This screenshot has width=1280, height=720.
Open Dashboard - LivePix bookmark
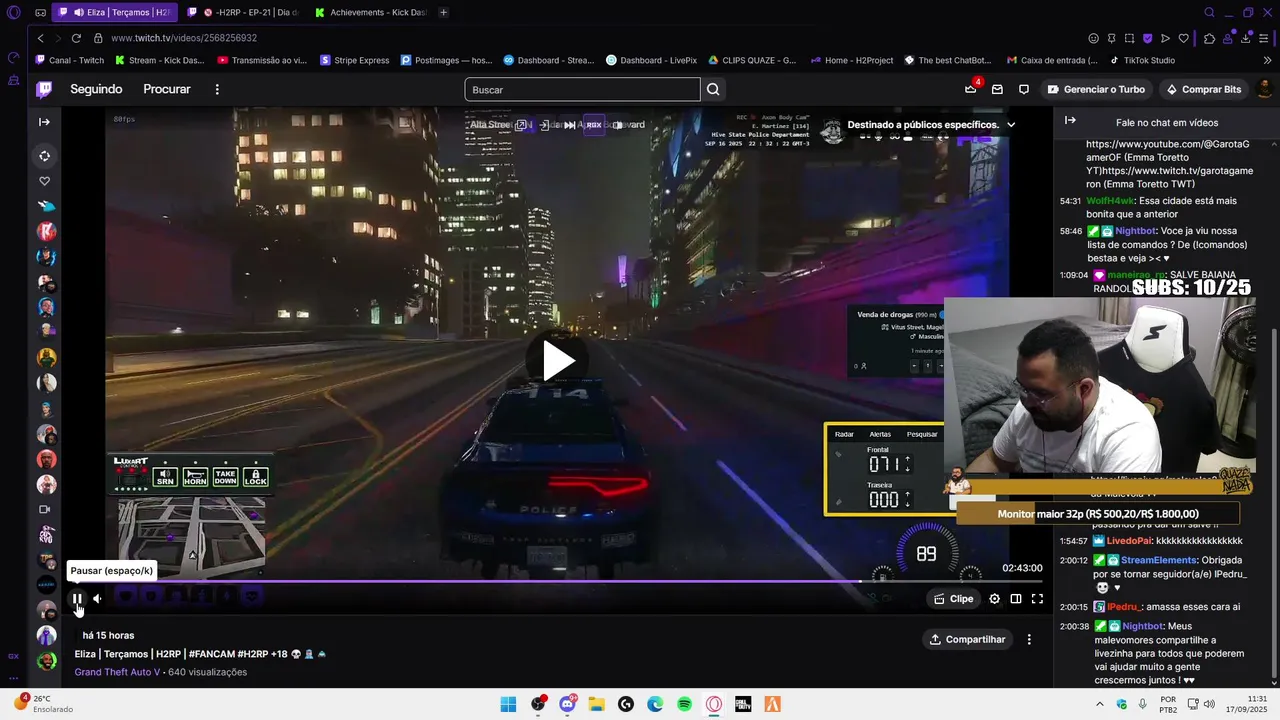[x=651, y=60]
